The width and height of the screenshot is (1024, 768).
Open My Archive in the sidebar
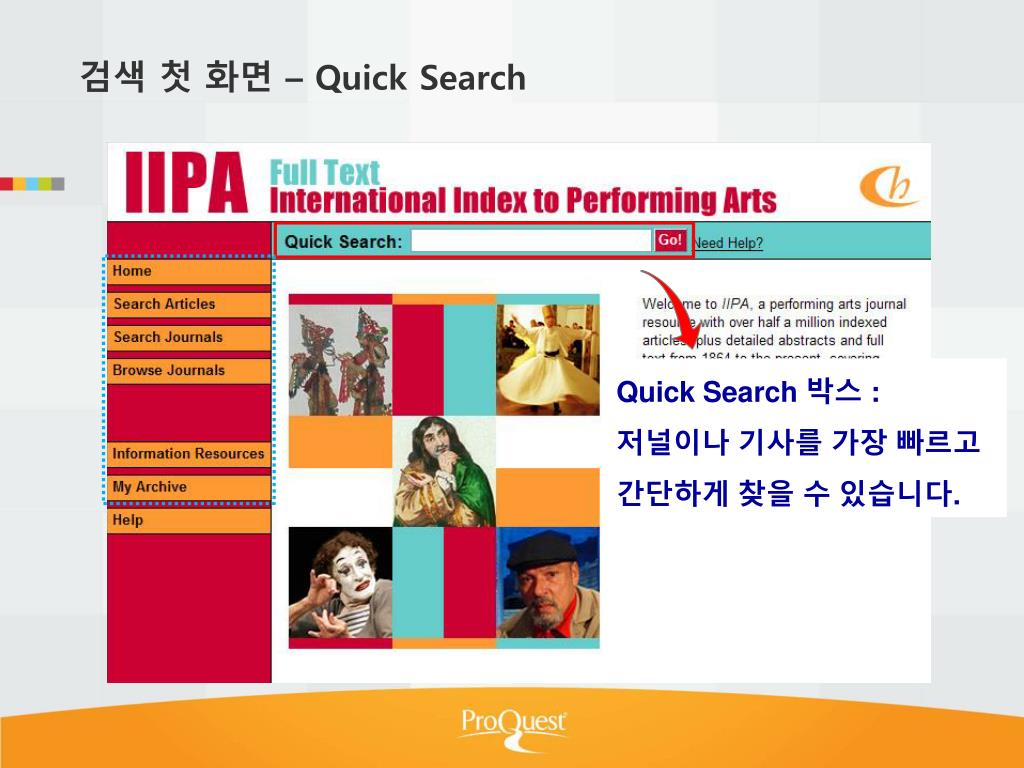click(189, 487)
